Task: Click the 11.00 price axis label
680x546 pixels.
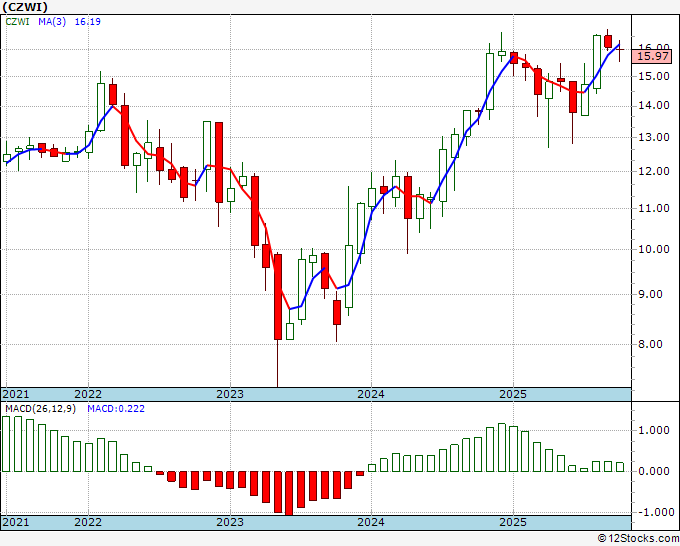Action: tap(654, 209)
